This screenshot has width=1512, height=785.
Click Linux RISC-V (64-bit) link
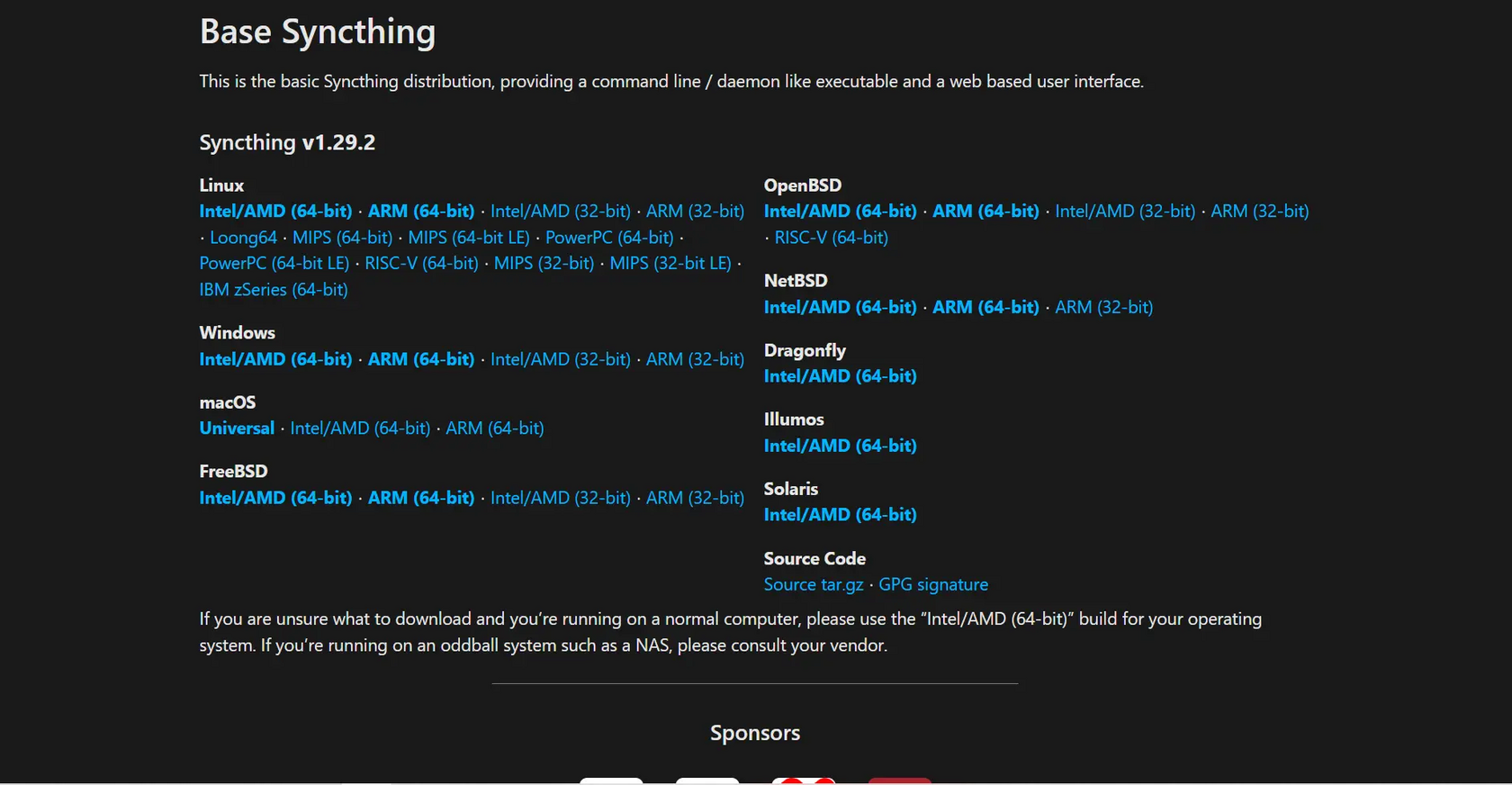click(x=421, y=264)
